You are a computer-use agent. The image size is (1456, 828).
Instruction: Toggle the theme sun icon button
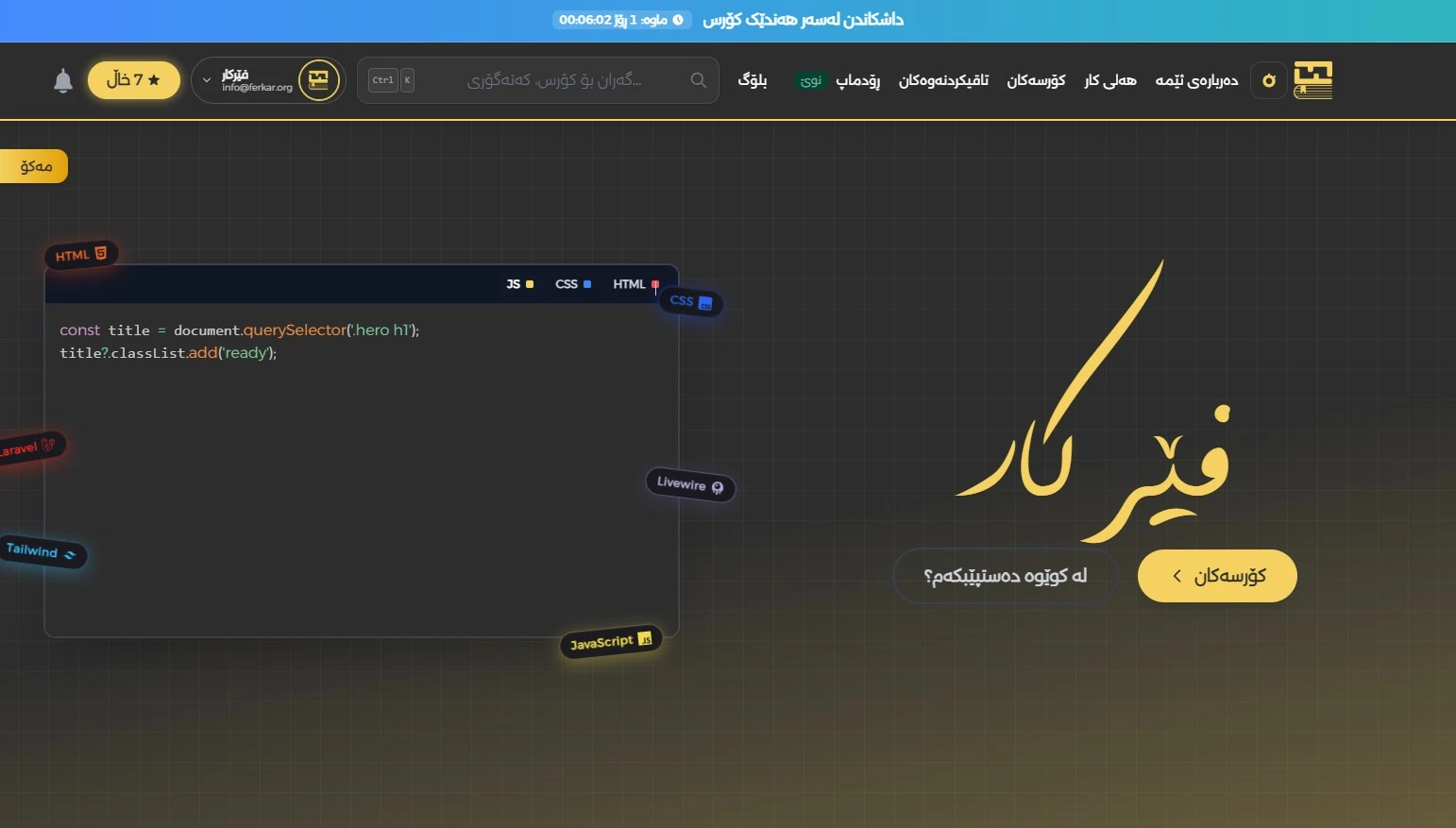[1269, 80]
